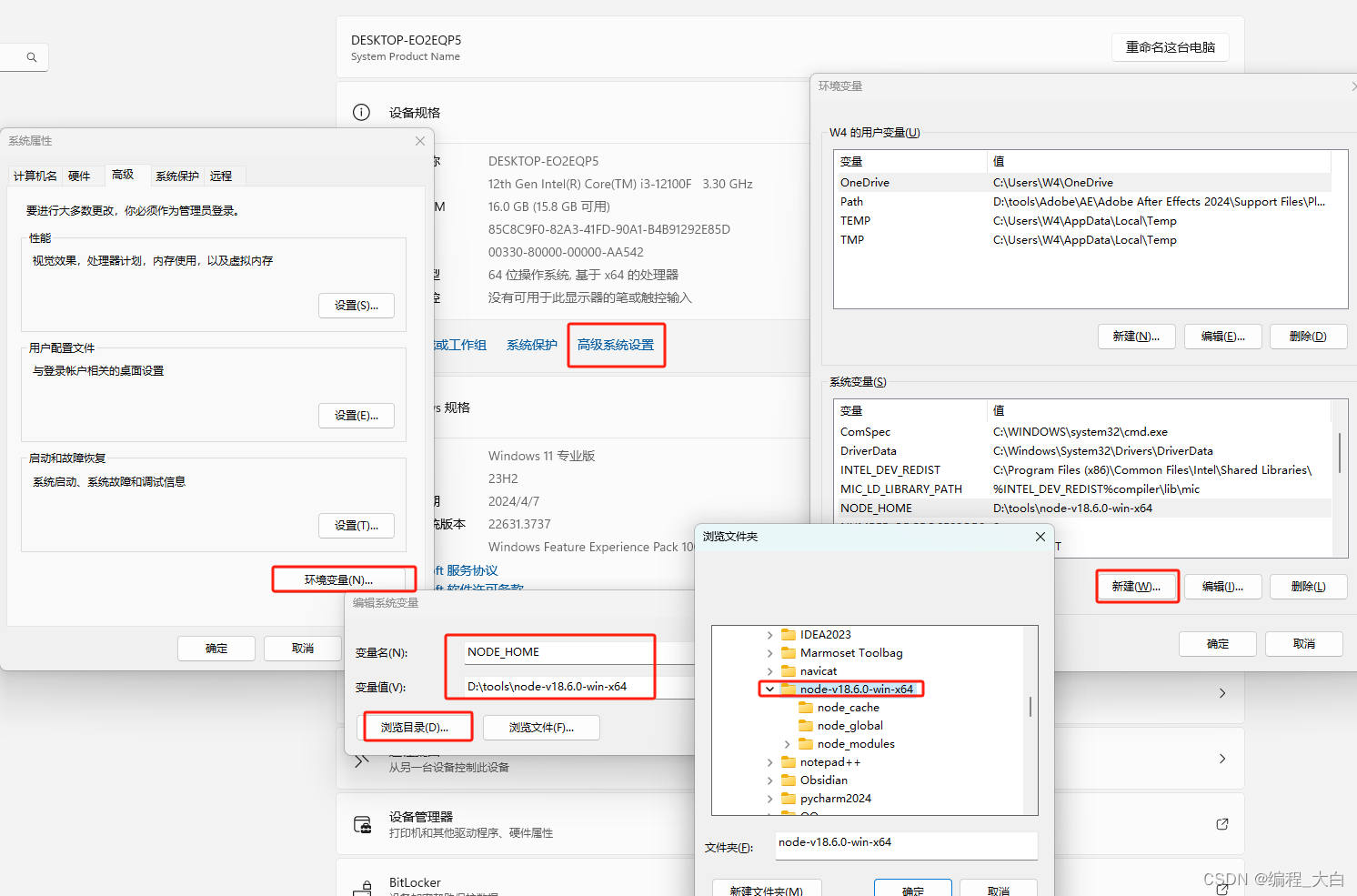Click the node_global folder icon
This screenshot has width=1357, height=896.
tap(806, 726)
